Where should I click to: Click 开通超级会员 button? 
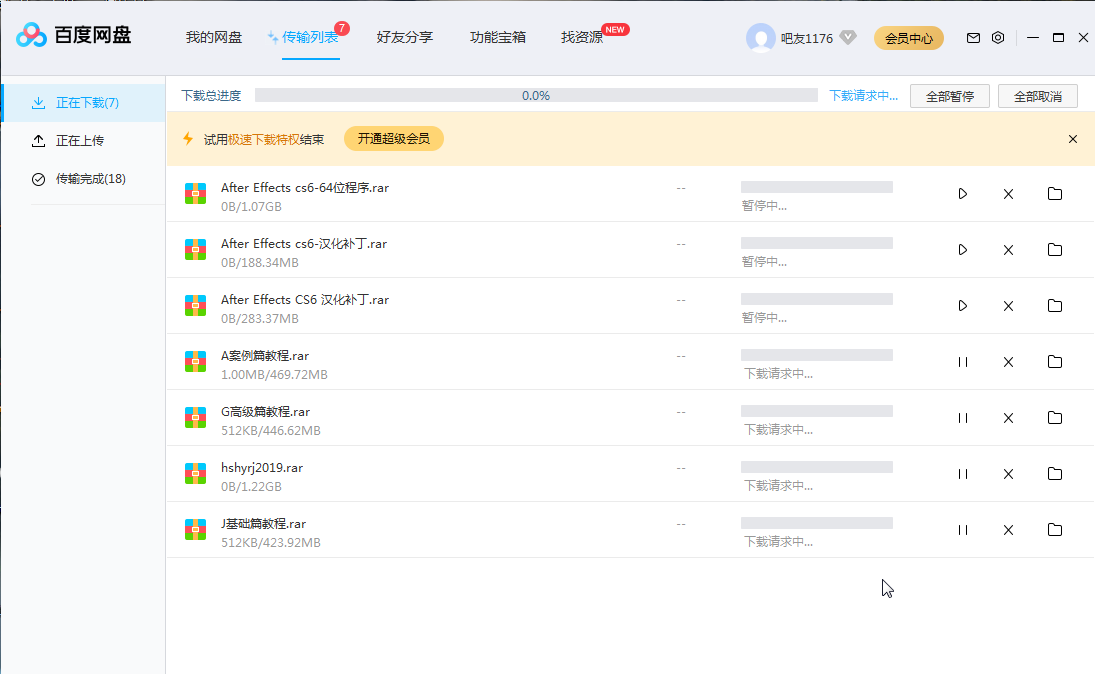pyautogui.click(x=394, y=139)
